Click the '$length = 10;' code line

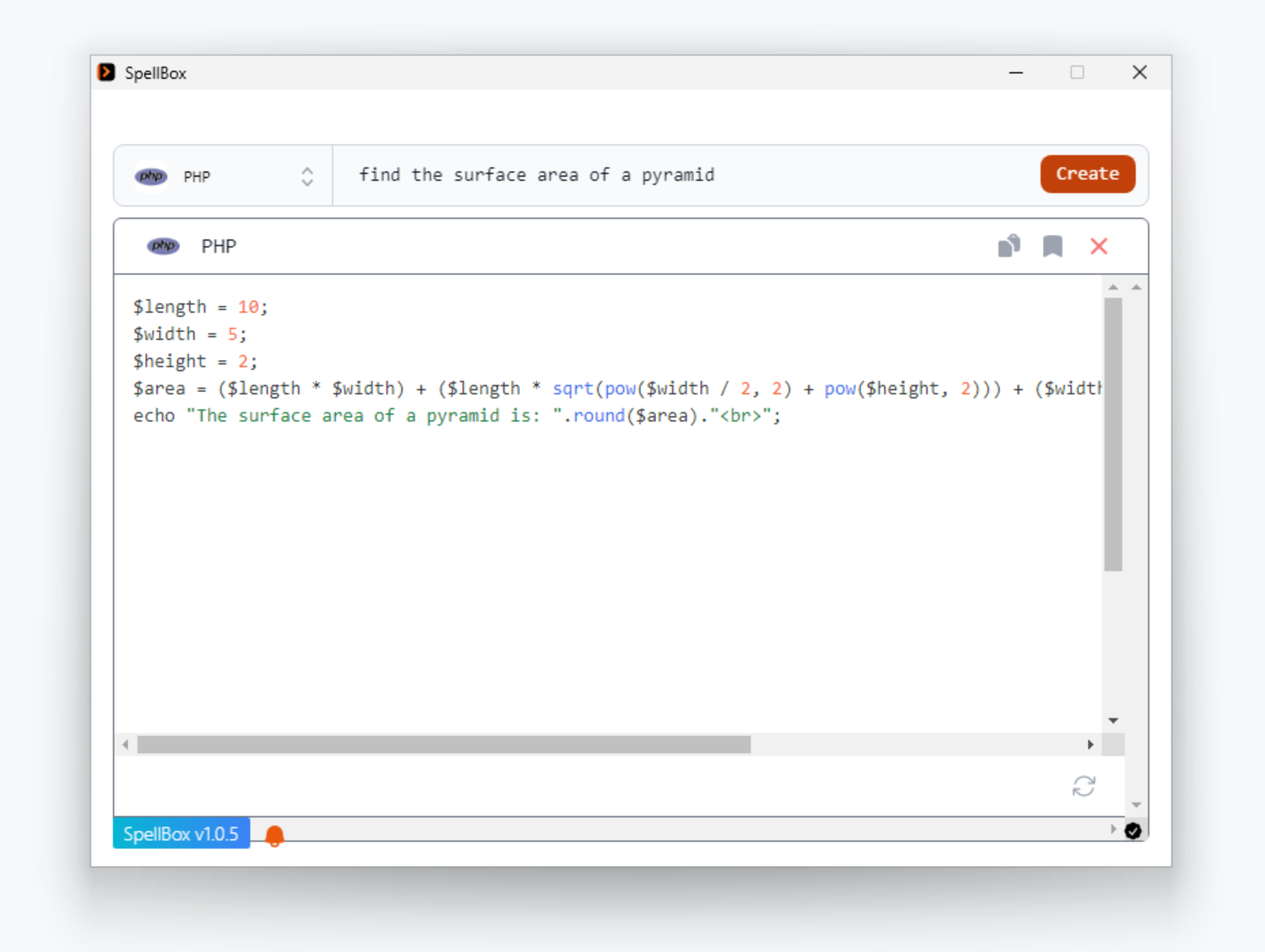click(201, 307)
